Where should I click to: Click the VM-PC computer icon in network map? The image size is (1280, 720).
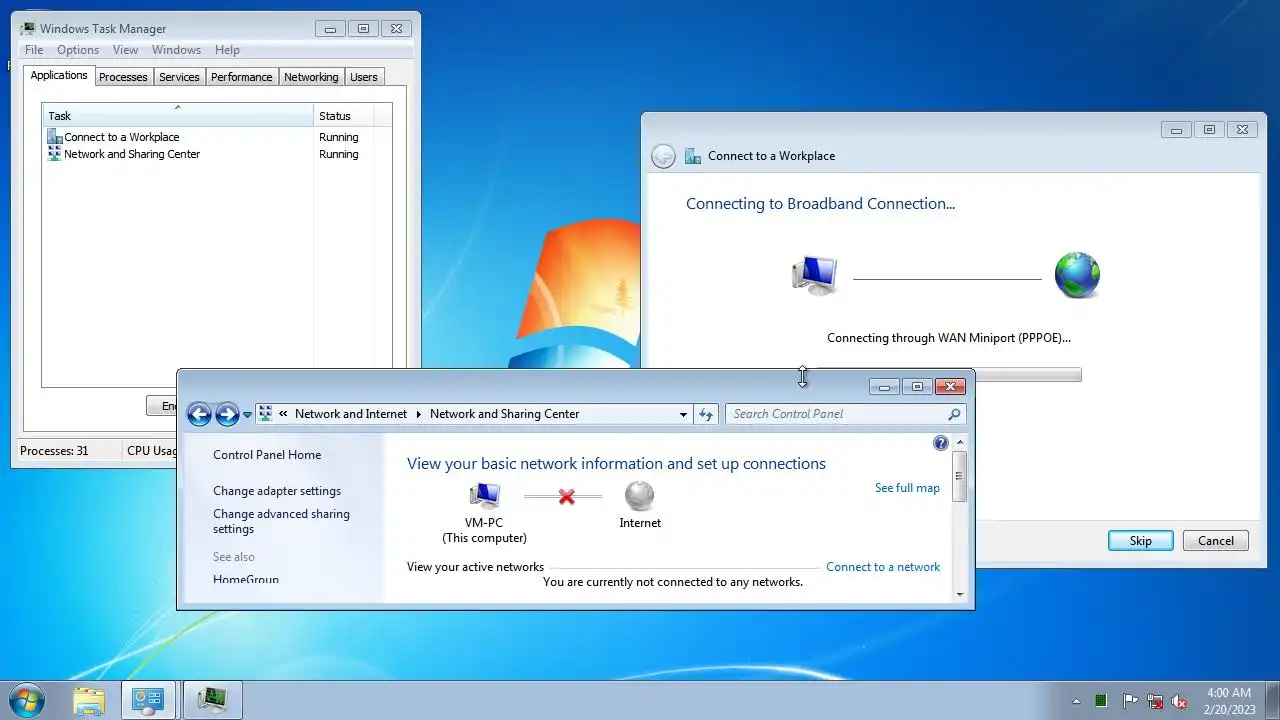tap(484, 495)
